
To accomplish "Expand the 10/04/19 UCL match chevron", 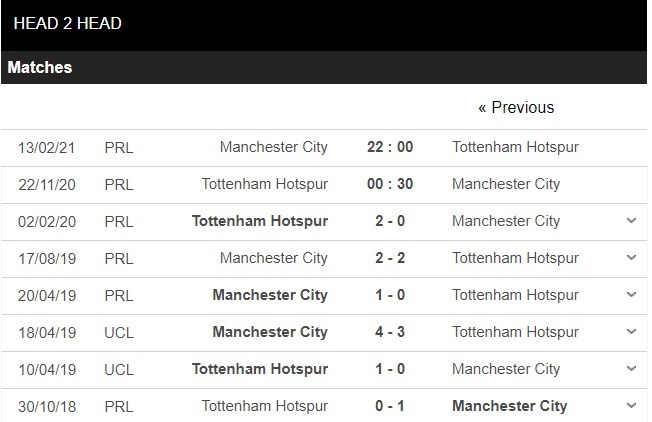I will pyautogui.click(x=631, y=369).
